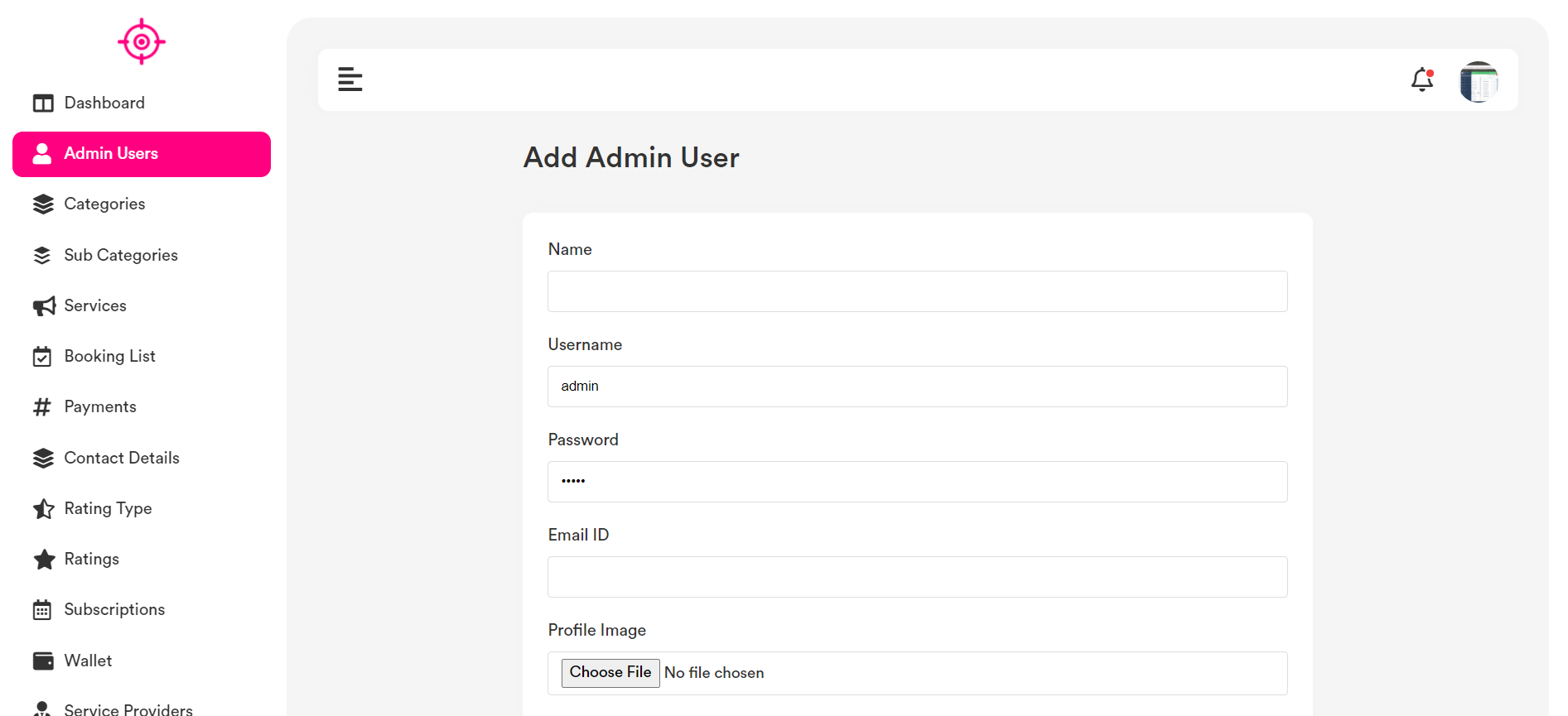1568x716 pixels.
Task: Click the pink target logo icon
Action: coord(142,41)
